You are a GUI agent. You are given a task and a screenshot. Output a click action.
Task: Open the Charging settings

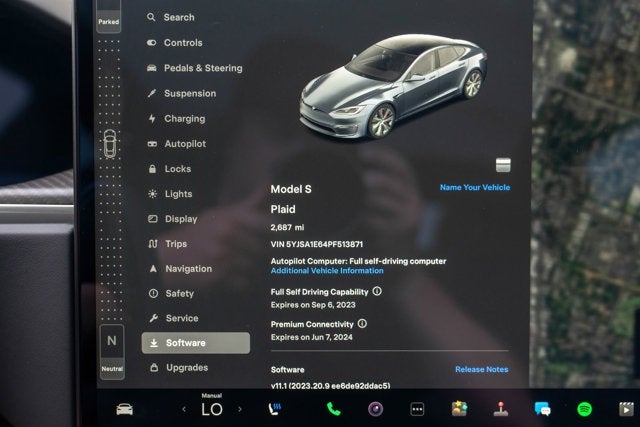177,119
